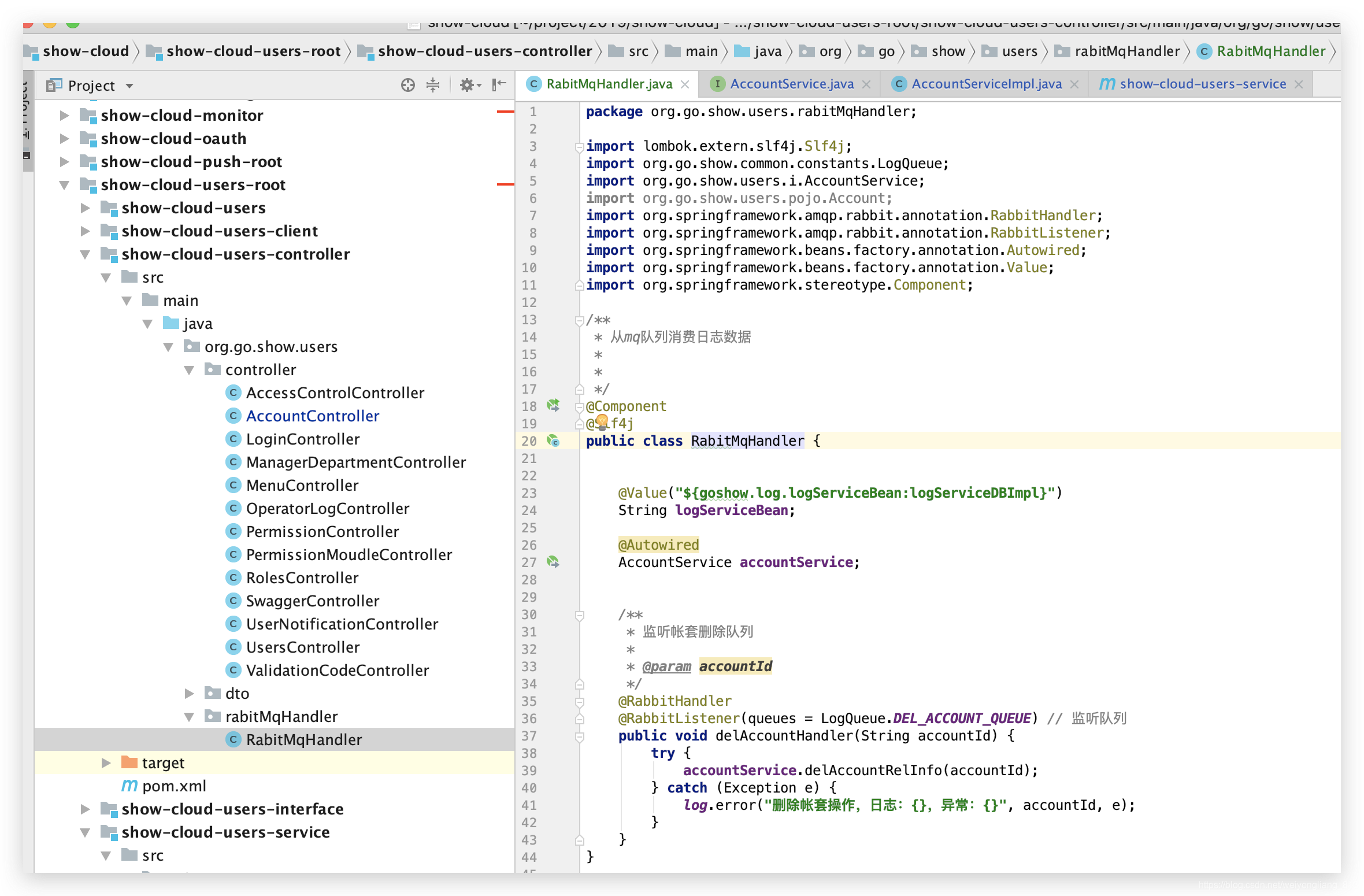This screenshot has height=896, width=1364.
Task: Select RabitMqHandler in project tree
Action: [304, 740]
